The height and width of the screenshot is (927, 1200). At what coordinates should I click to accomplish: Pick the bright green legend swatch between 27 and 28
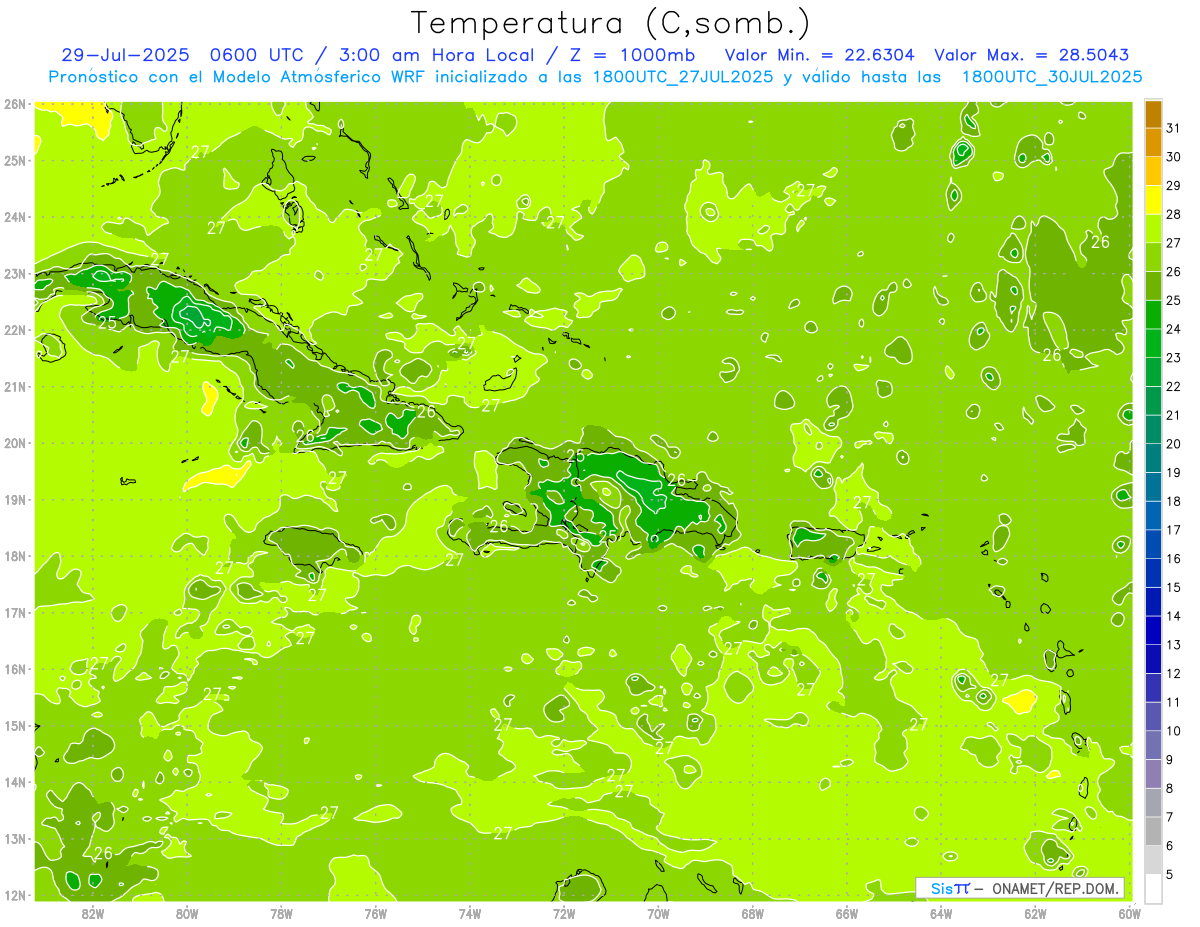click(x=1153, y=228)
